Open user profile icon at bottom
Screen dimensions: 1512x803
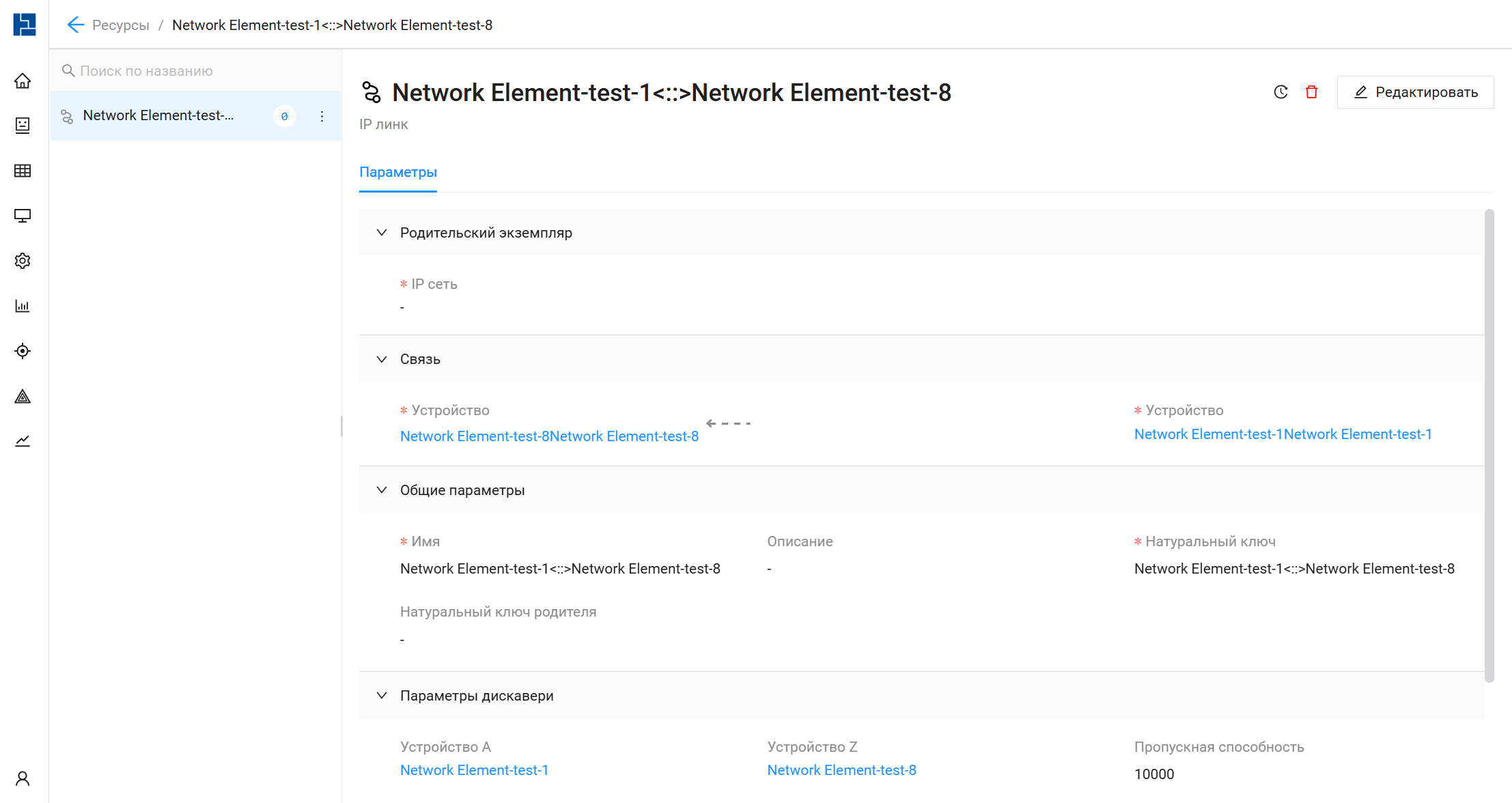click(23, 778)
